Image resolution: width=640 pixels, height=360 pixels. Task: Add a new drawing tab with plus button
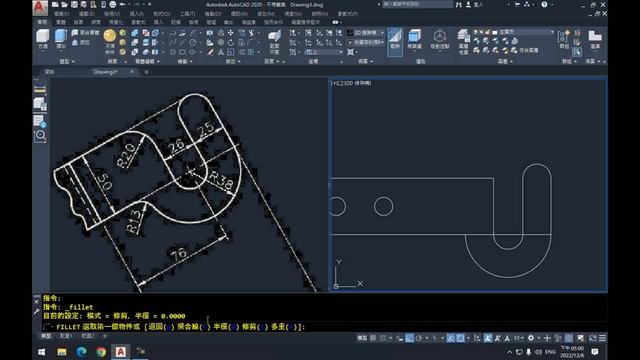click(x=146, y=72)
